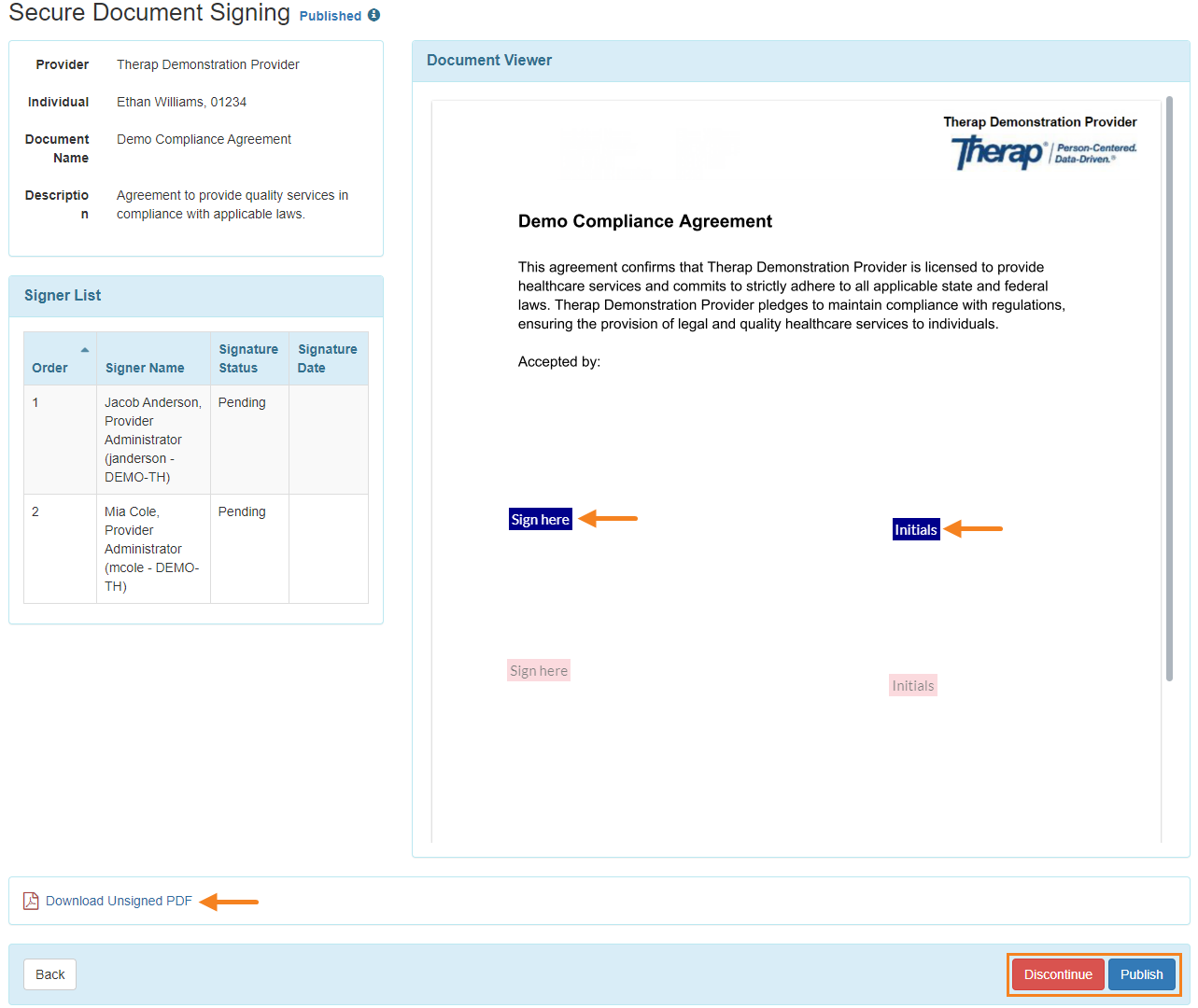
Task: Sort by the Signature Date column header
Action: pos(328,357)
